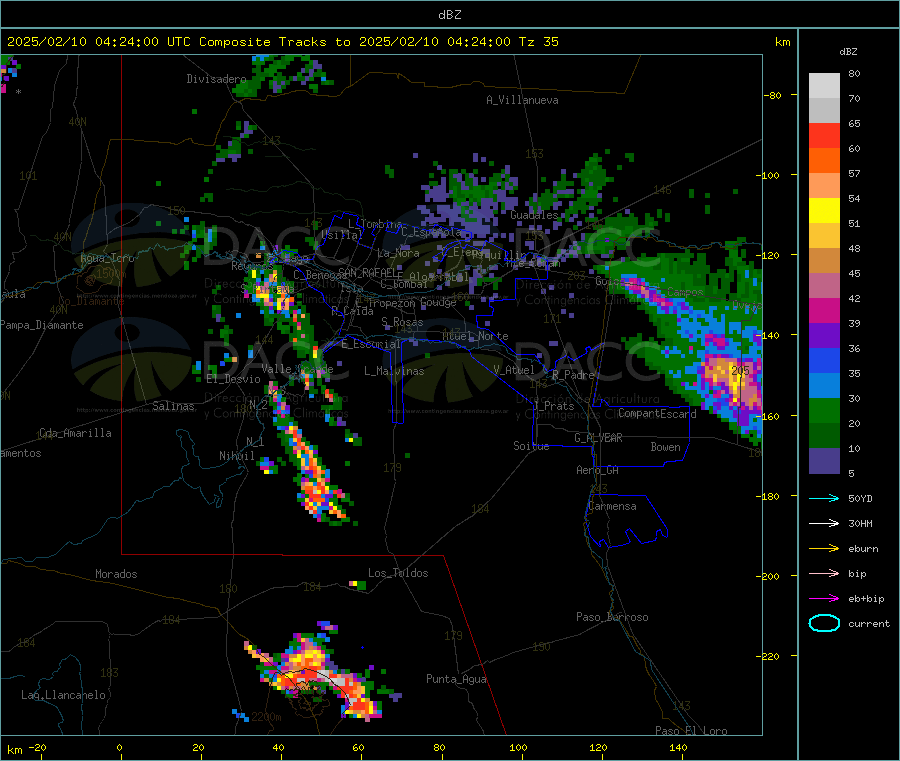Select the orange 57–60 dBZ swatch
Image resolution: width=900 pixels, height=761 pixels.
click(x=824, y=161)
